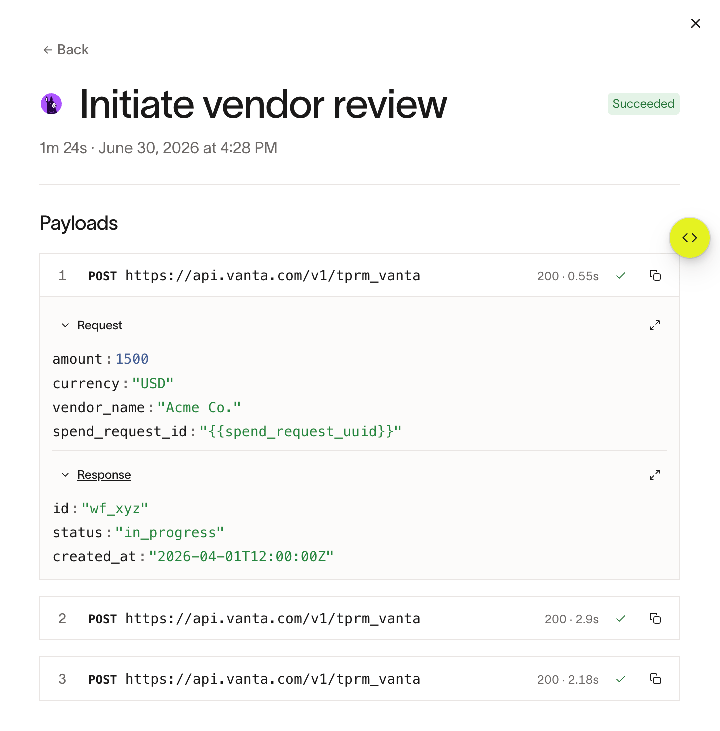
Task: Click the Response underlined label
Action: click(x=104, y=475)
